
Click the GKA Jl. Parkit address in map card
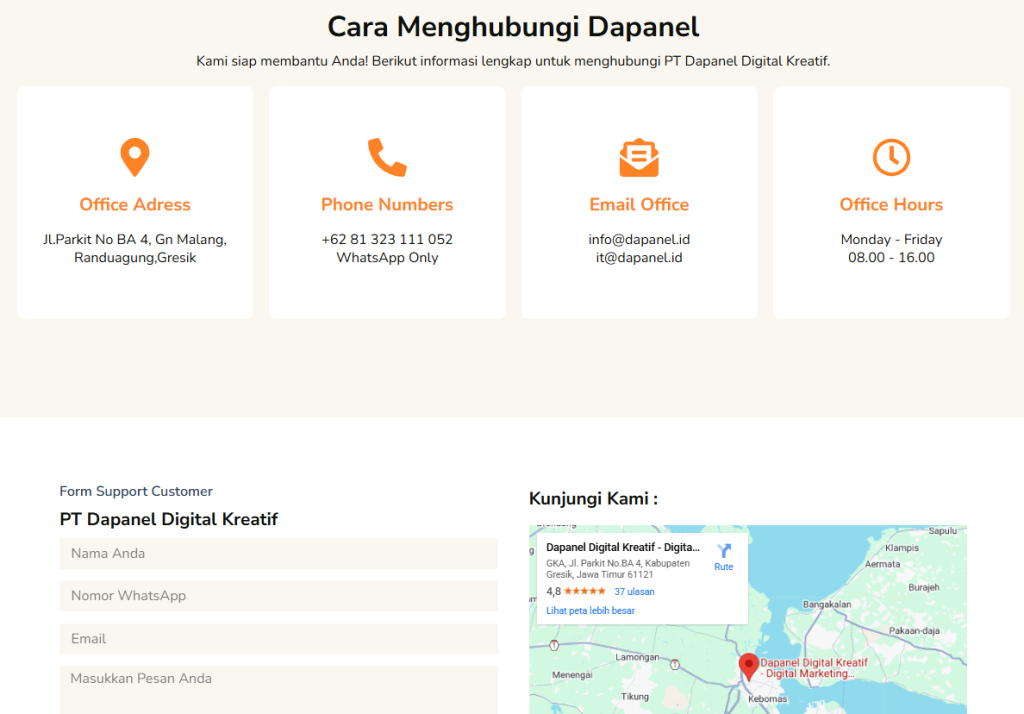tap(618, 568)
